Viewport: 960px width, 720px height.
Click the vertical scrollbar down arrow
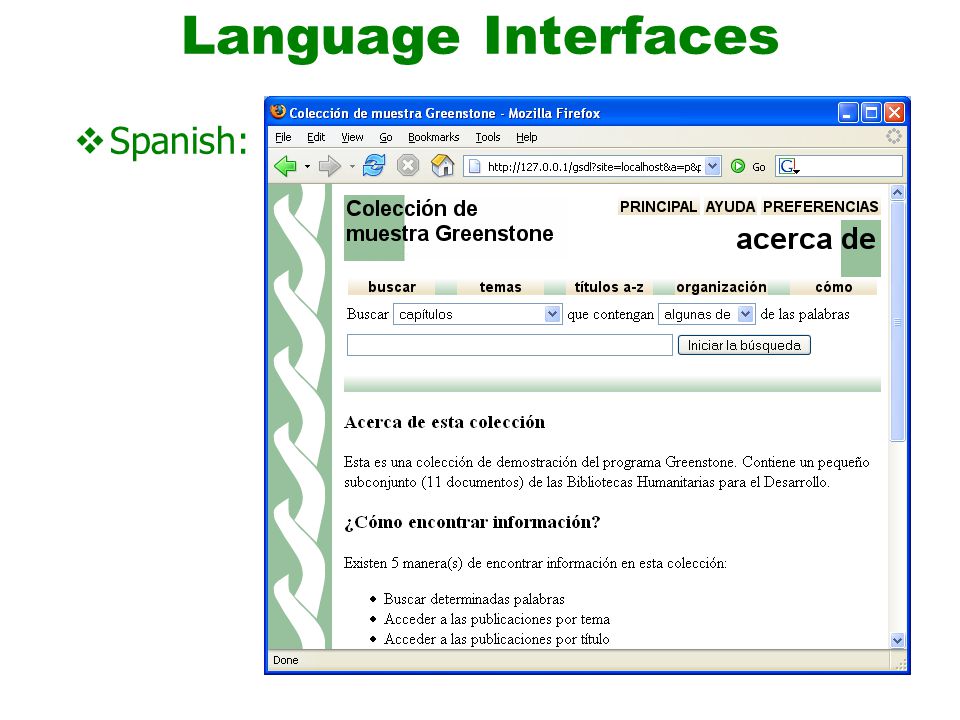coord(898,640)
